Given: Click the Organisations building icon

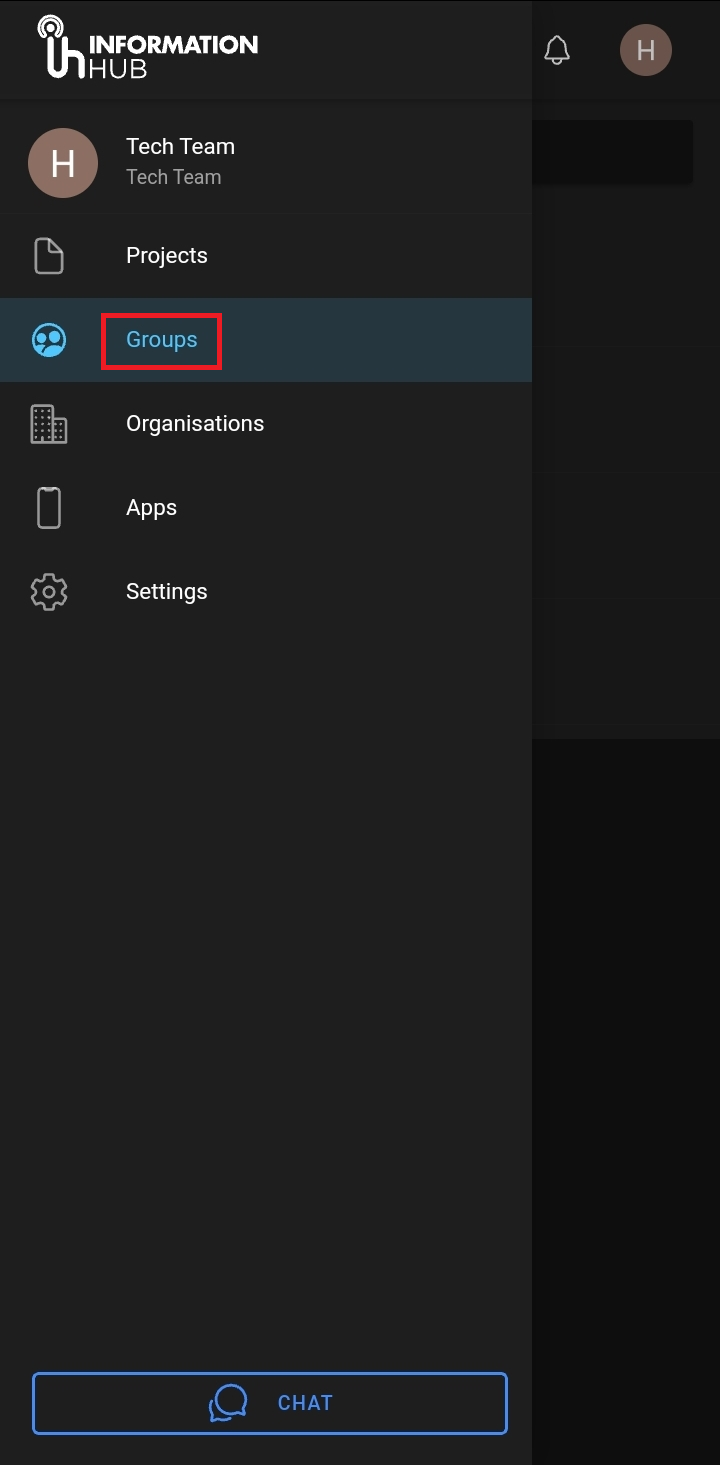Looking at the screenshot, I should (x=49, y=424).
